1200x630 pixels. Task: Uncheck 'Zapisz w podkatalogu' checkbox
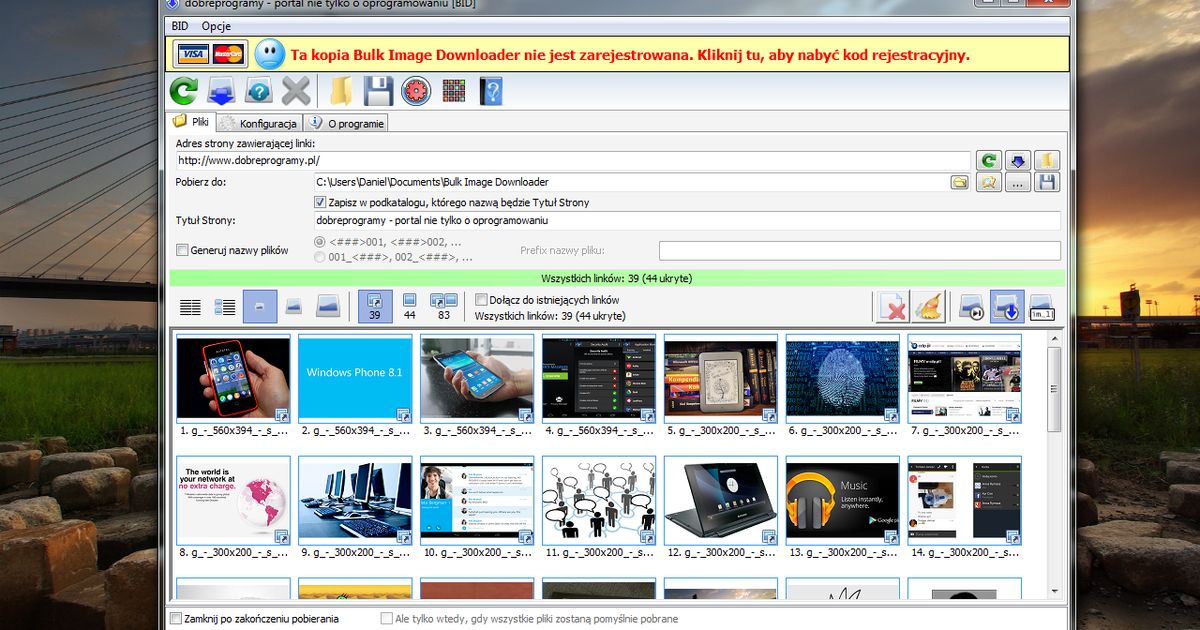click(320, 202)
